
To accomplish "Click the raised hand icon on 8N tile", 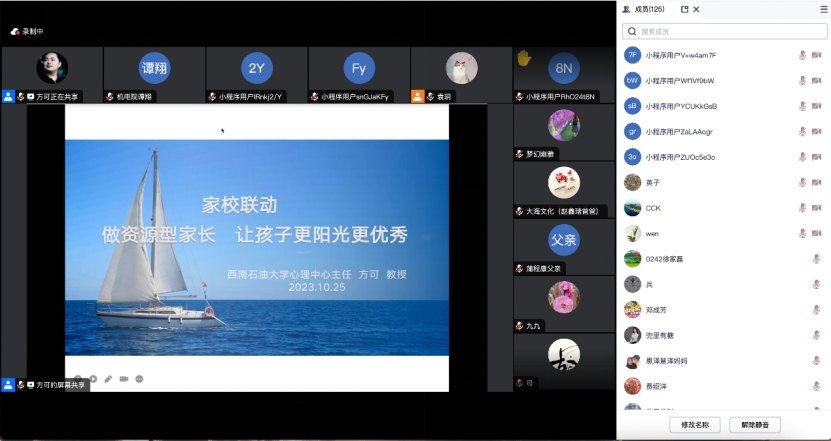I will point(523,59).
